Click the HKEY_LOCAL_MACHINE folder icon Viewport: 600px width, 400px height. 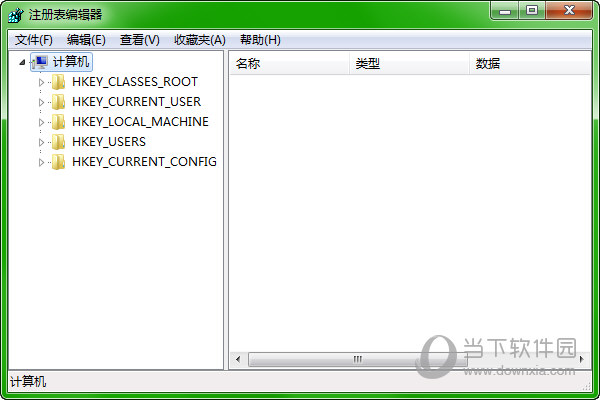pos(59,122)
